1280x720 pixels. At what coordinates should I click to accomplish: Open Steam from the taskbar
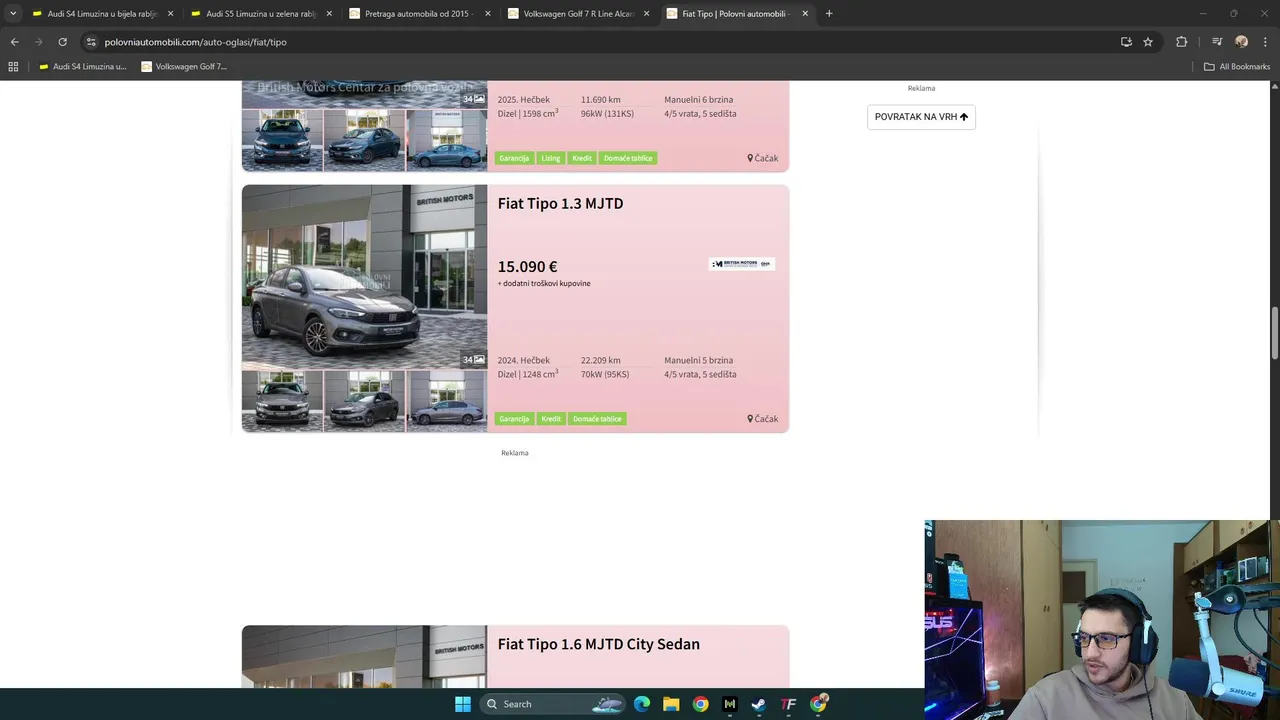[759, 704]
